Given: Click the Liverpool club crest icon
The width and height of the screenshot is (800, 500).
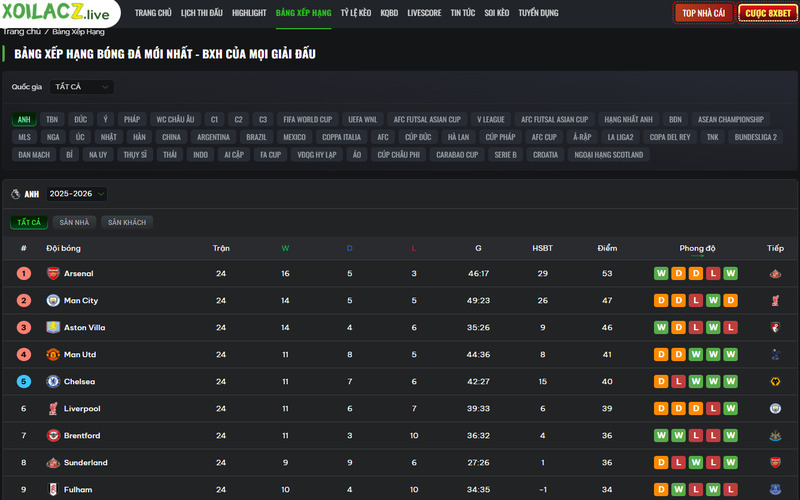Looking at the screenshot, I should 53,408.
